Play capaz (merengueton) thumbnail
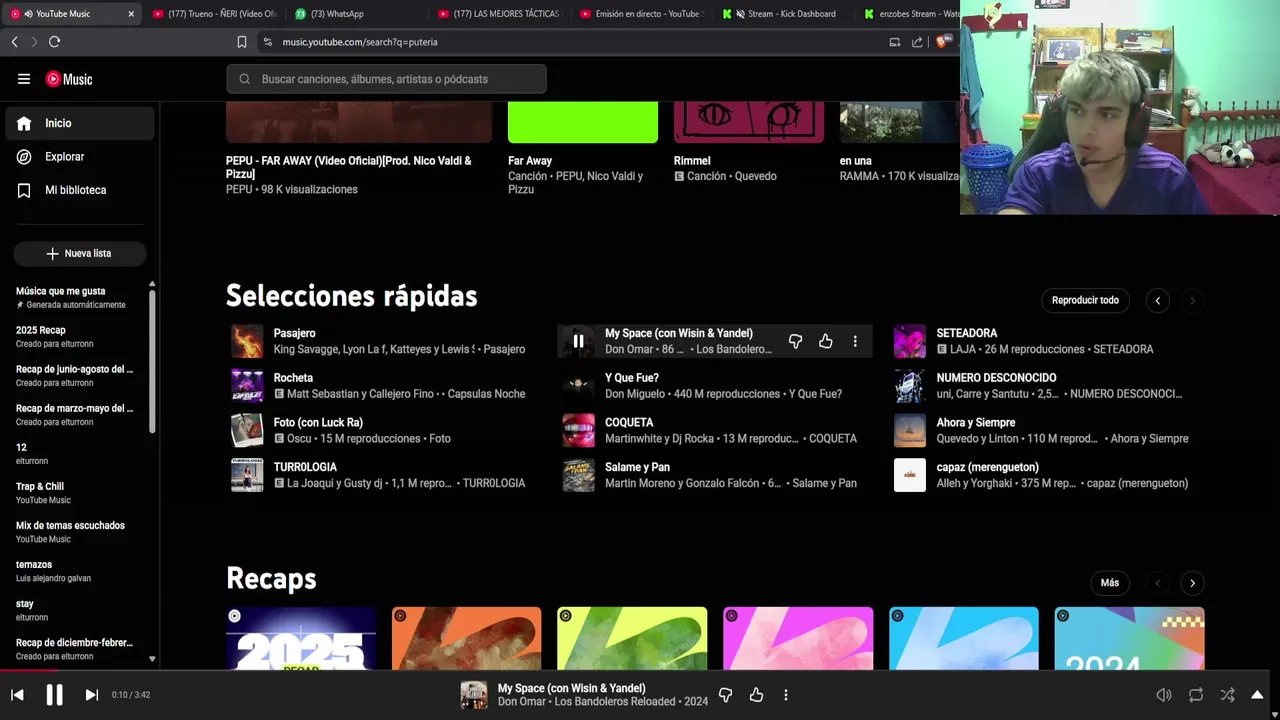The width and height of the screenshot is (1280, 720). pos(909,475)
